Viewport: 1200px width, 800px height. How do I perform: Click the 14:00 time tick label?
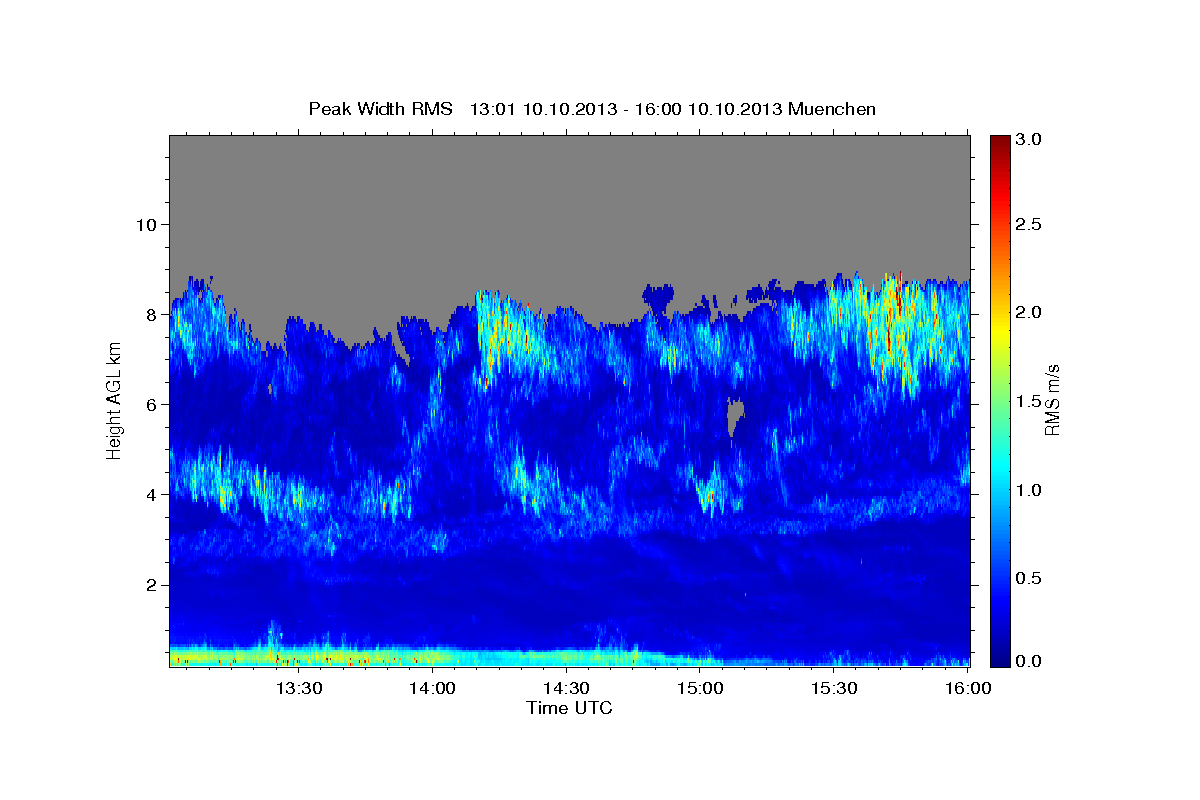tap(431, 689)
